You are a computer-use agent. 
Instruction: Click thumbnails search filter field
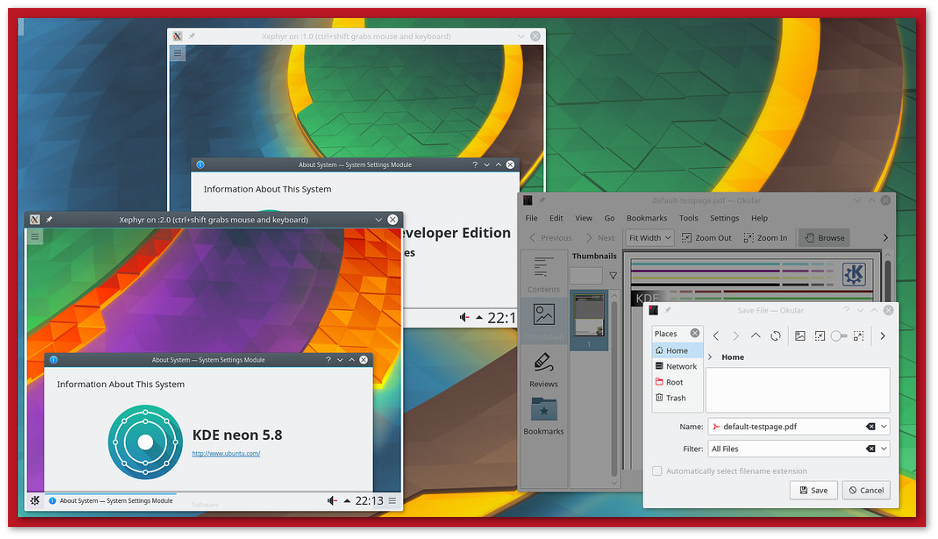(586, 276)
